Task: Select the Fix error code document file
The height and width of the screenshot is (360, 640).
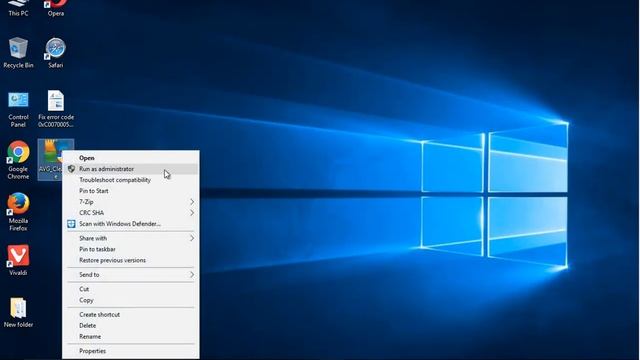Action: [x=56, y=109]
